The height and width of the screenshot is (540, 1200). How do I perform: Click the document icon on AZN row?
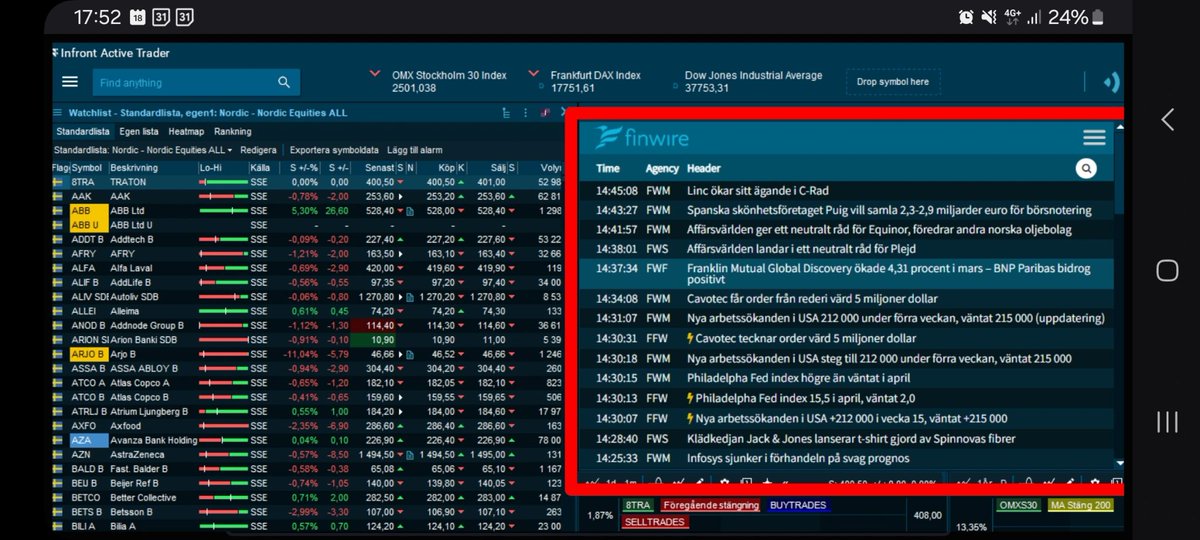411,454
